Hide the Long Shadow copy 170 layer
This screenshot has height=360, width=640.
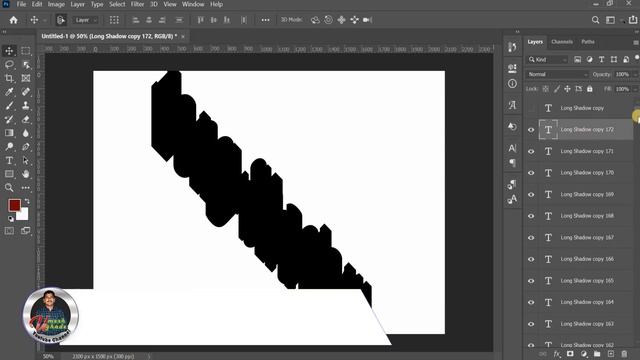point(531,173)
